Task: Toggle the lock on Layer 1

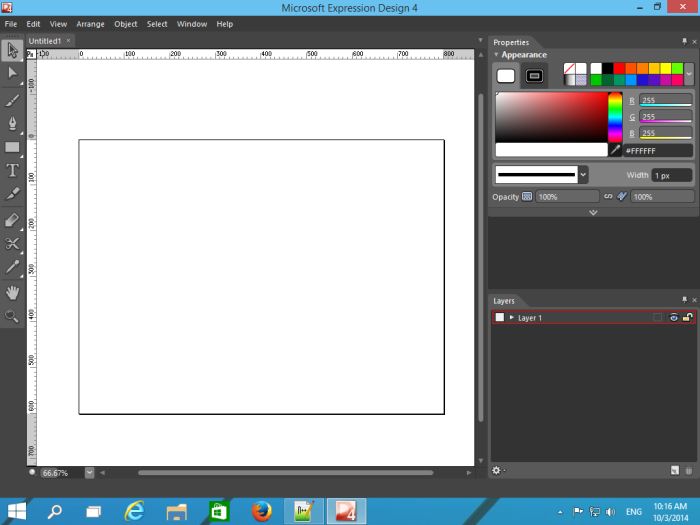Action: click(x=687, y=318)
